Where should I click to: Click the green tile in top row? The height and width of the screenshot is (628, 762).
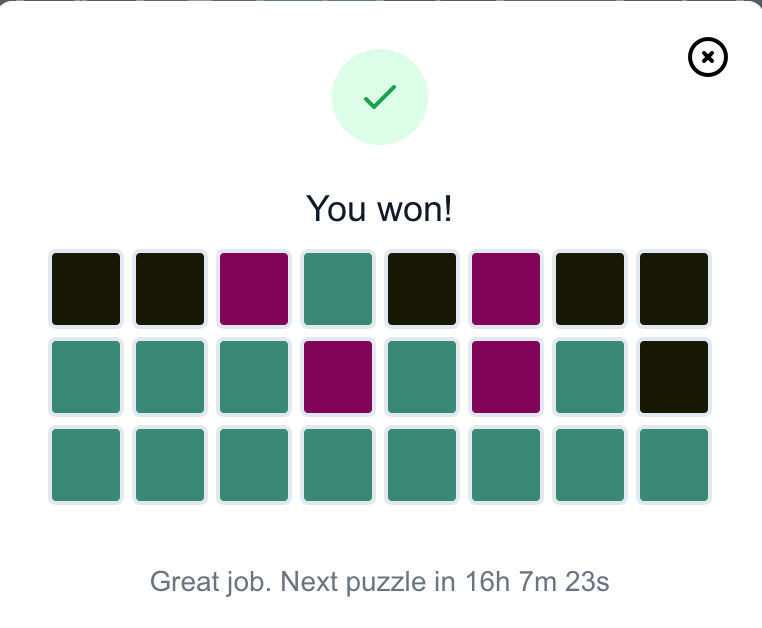tap(338, 289)
